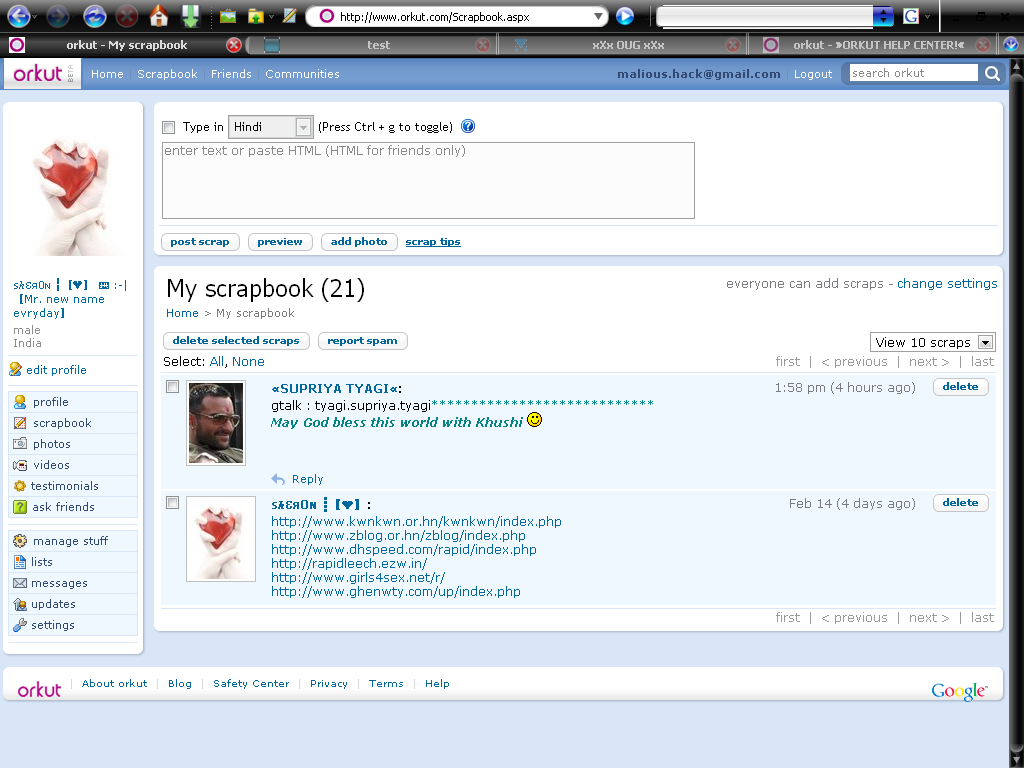Click the updates icon in sidebar
Viewport: 1024px width, 768px height.
point(20,604)
